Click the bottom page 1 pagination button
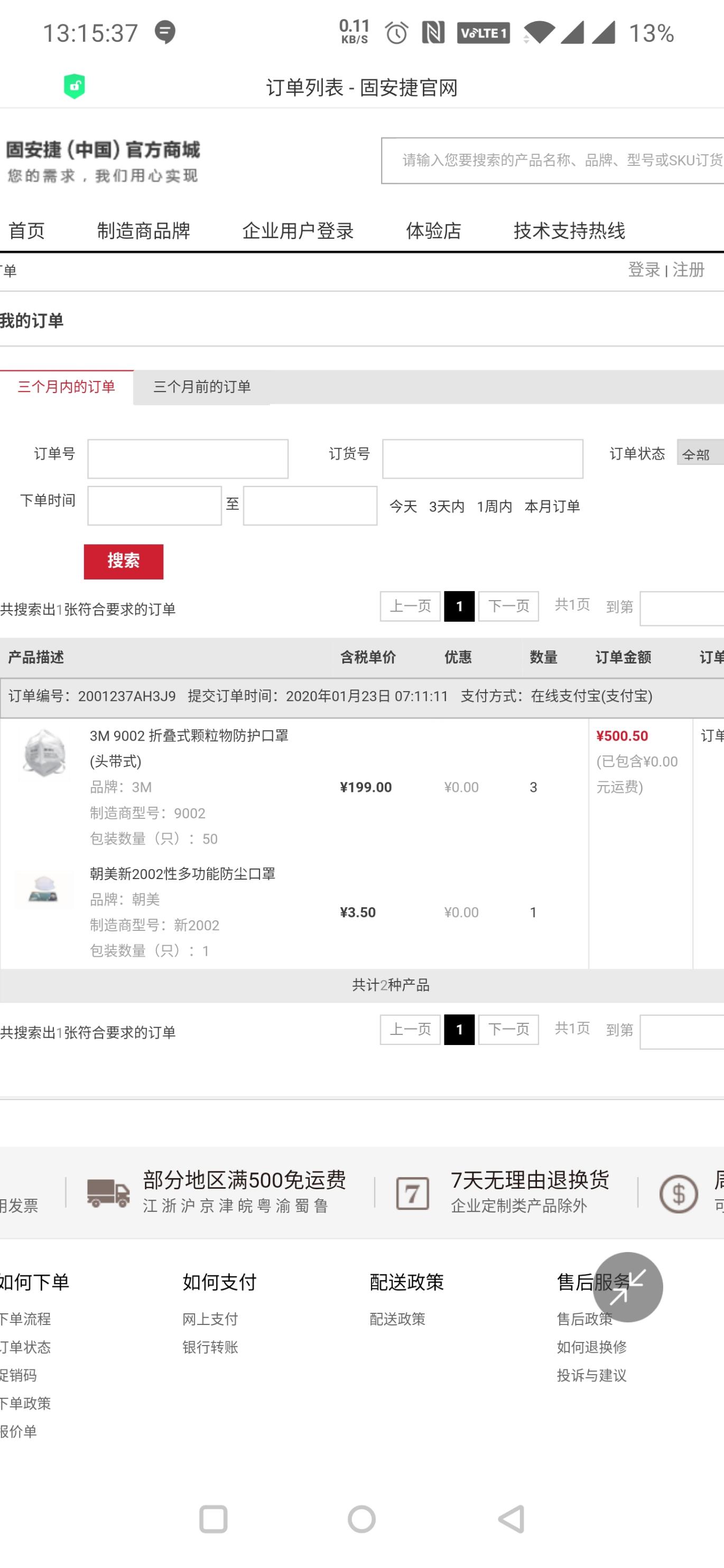The width and height of the screenshot is (724, 1568). click(x=459, y=1029)
